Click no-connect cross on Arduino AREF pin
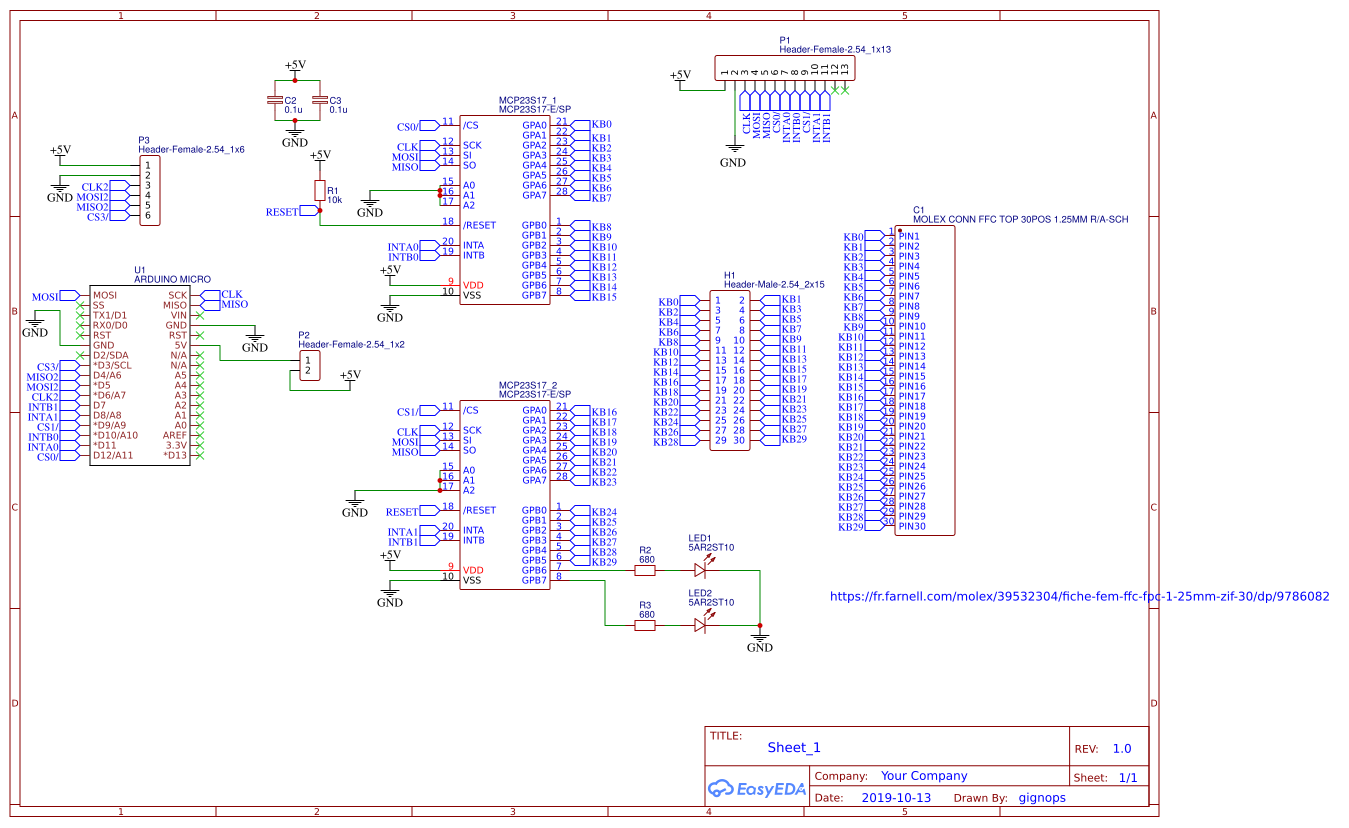The image size is (1349, 828). pyautogui.click(x=200, y=435)
